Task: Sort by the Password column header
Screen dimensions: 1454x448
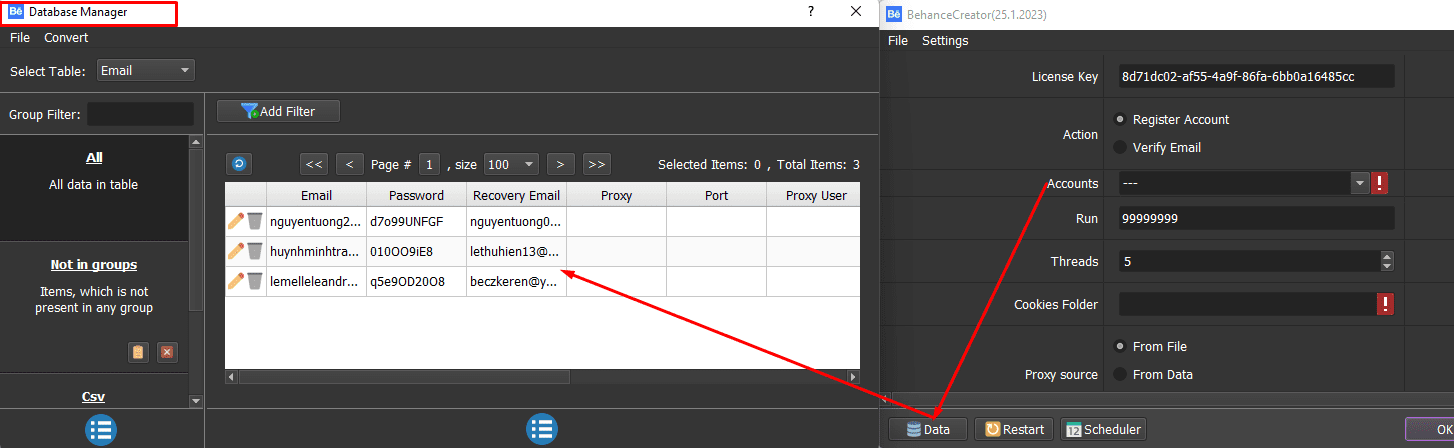Action: tap(416, 195)
